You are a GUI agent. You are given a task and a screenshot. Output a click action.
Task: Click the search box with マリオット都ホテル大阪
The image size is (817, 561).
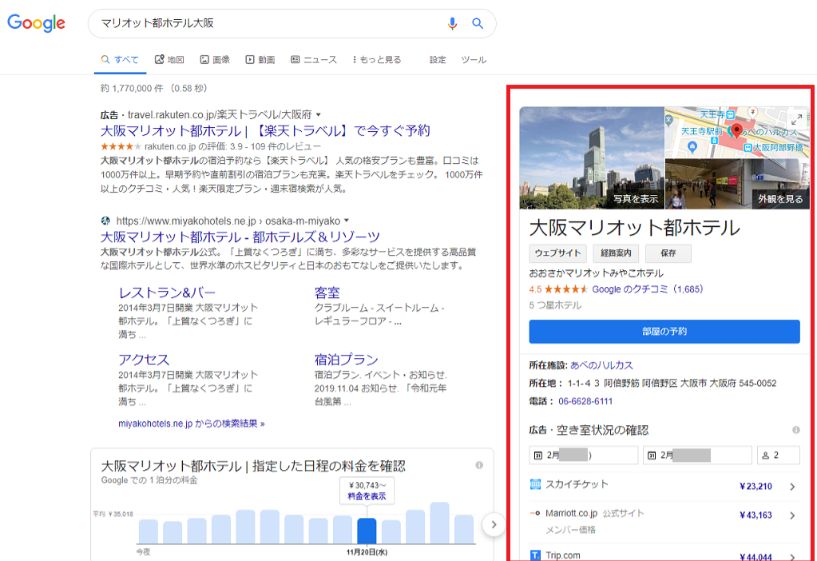tap(292, 23)
